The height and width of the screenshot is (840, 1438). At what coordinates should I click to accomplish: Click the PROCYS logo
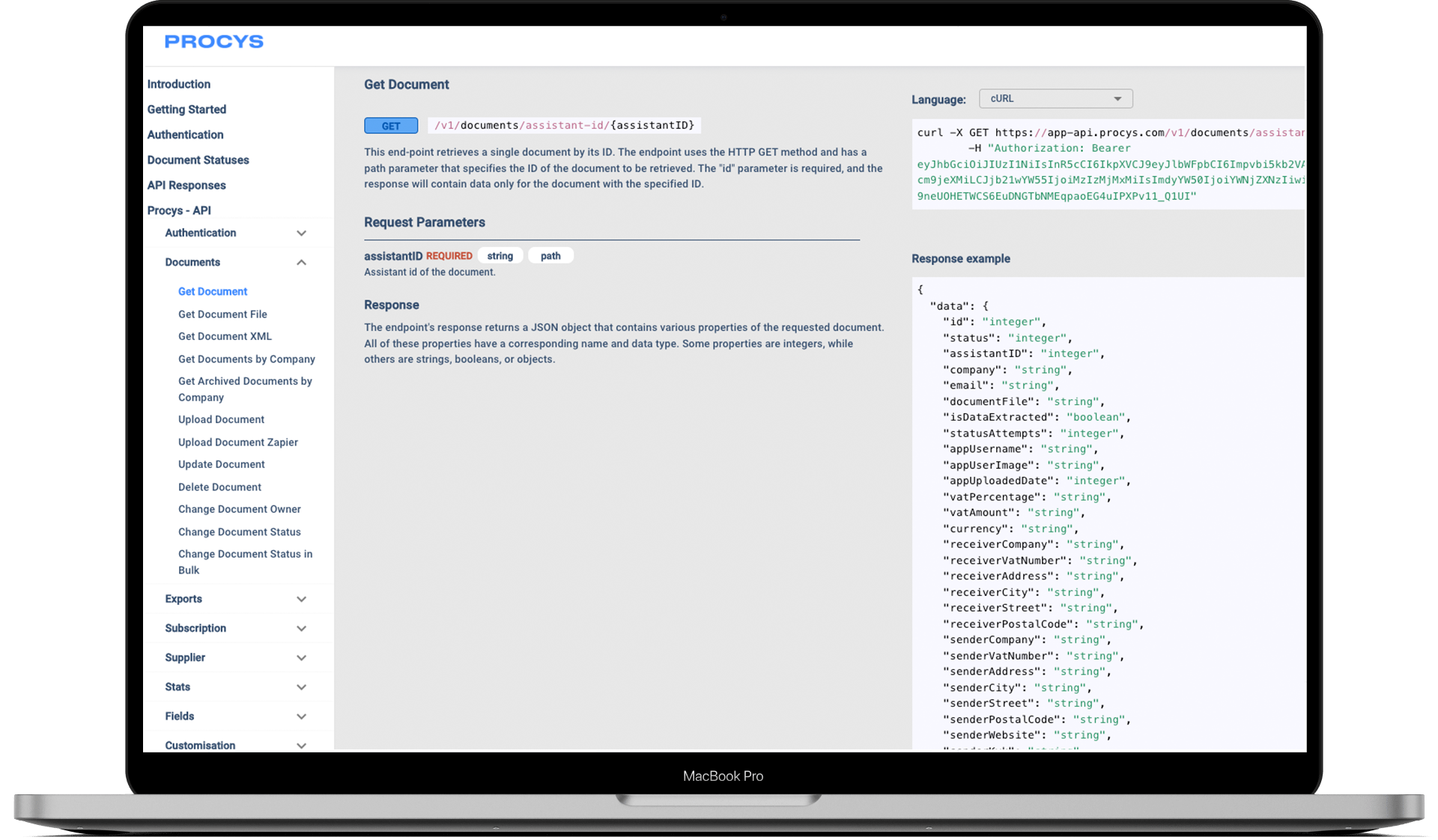point(213,42)
